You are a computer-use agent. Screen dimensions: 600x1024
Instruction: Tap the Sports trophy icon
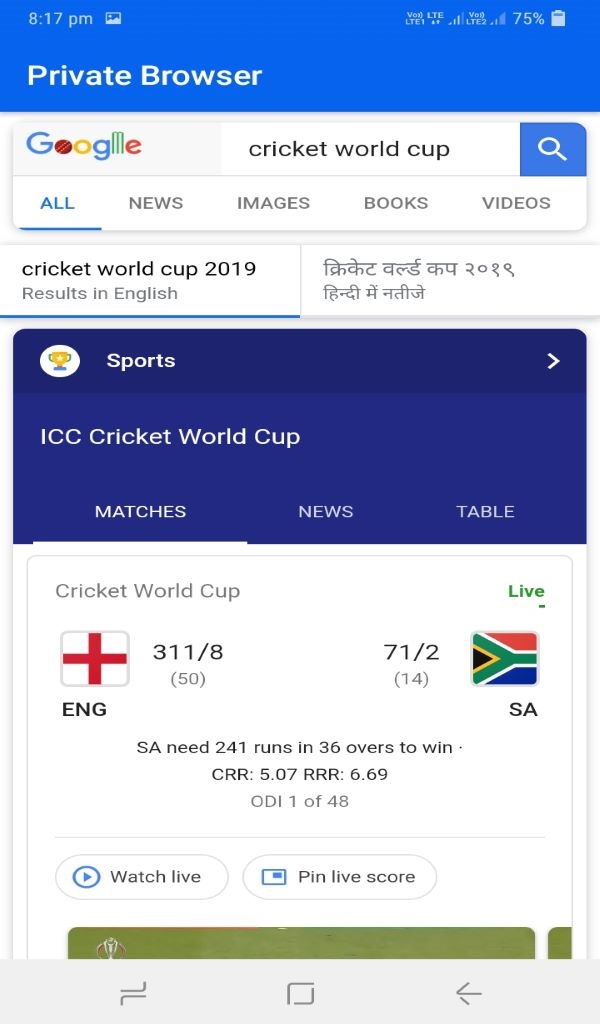[x=60, y=360]
